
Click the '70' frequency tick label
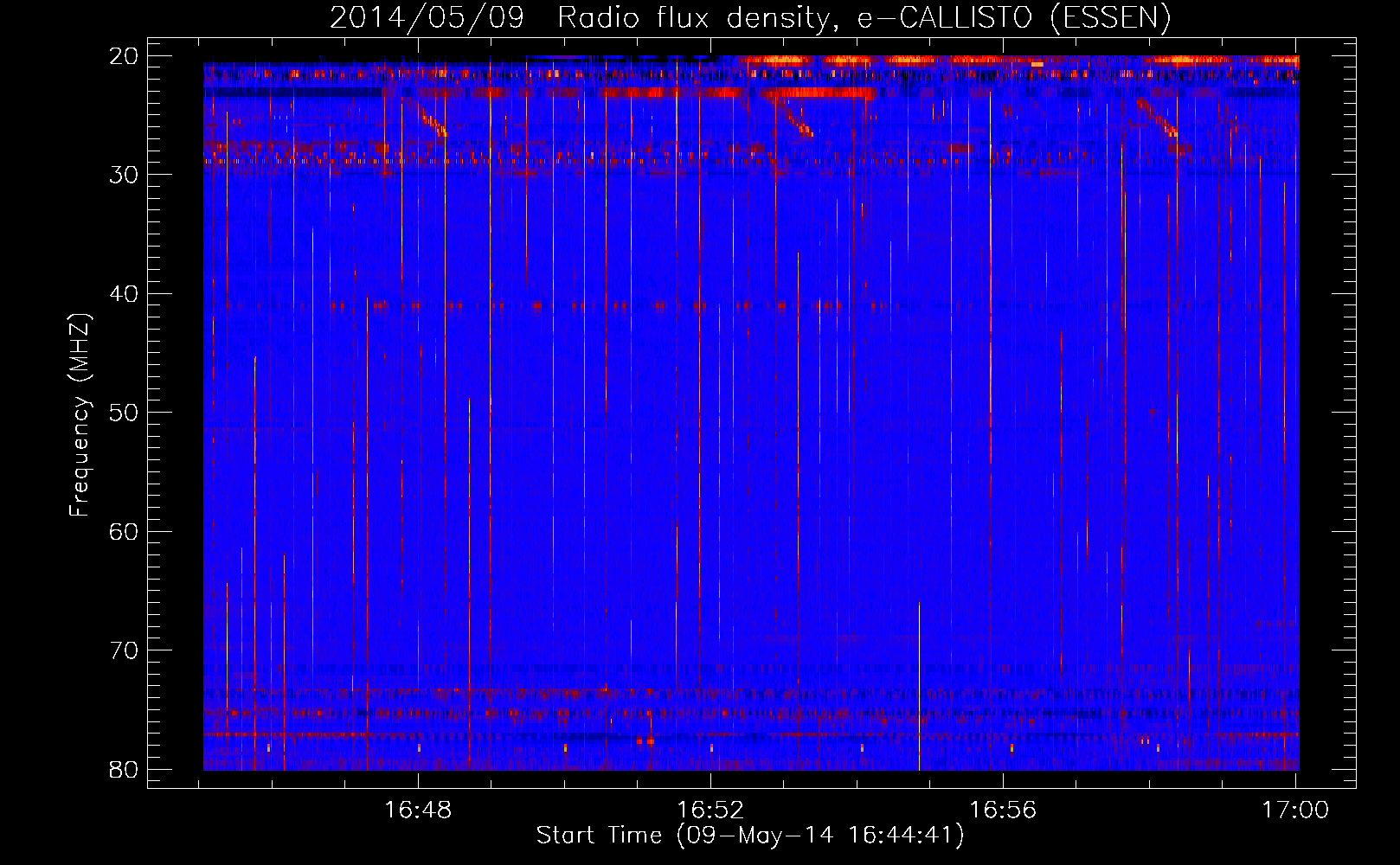point(125,650)
